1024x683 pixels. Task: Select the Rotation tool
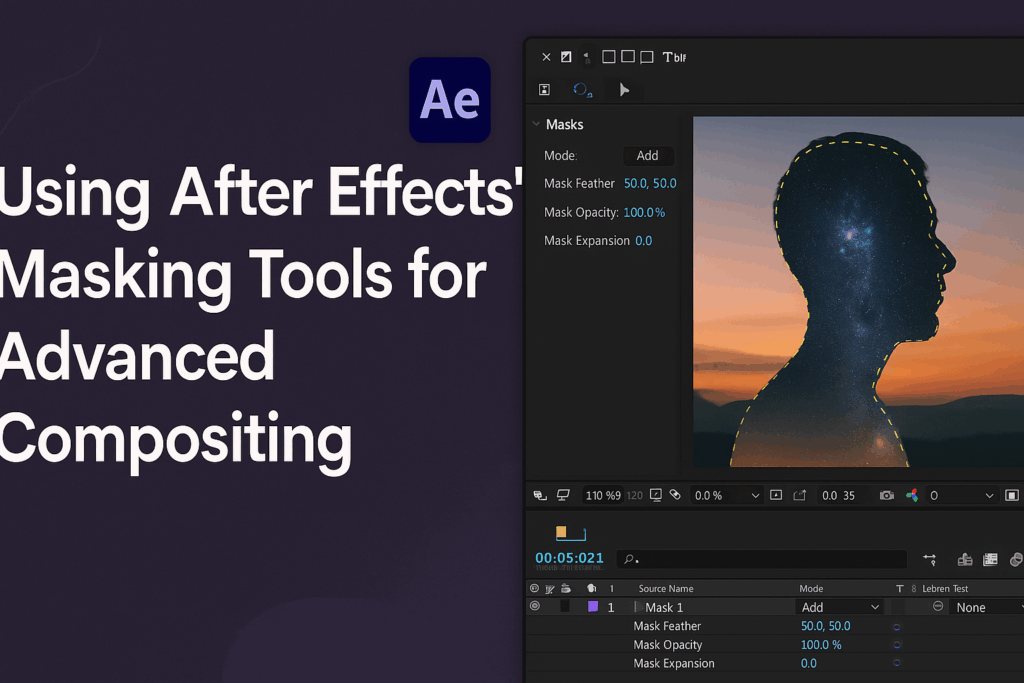(x=581, y=89)
